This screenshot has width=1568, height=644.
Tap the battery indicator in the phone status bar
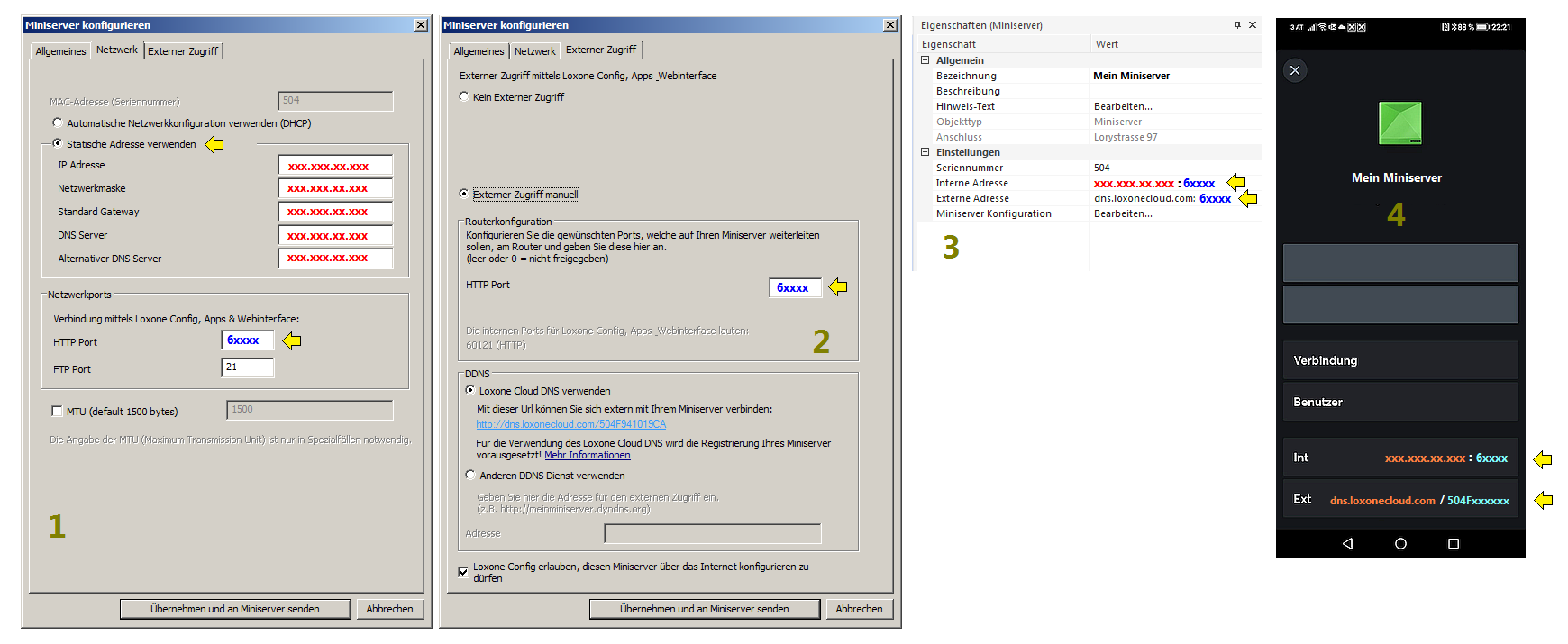1482,27
